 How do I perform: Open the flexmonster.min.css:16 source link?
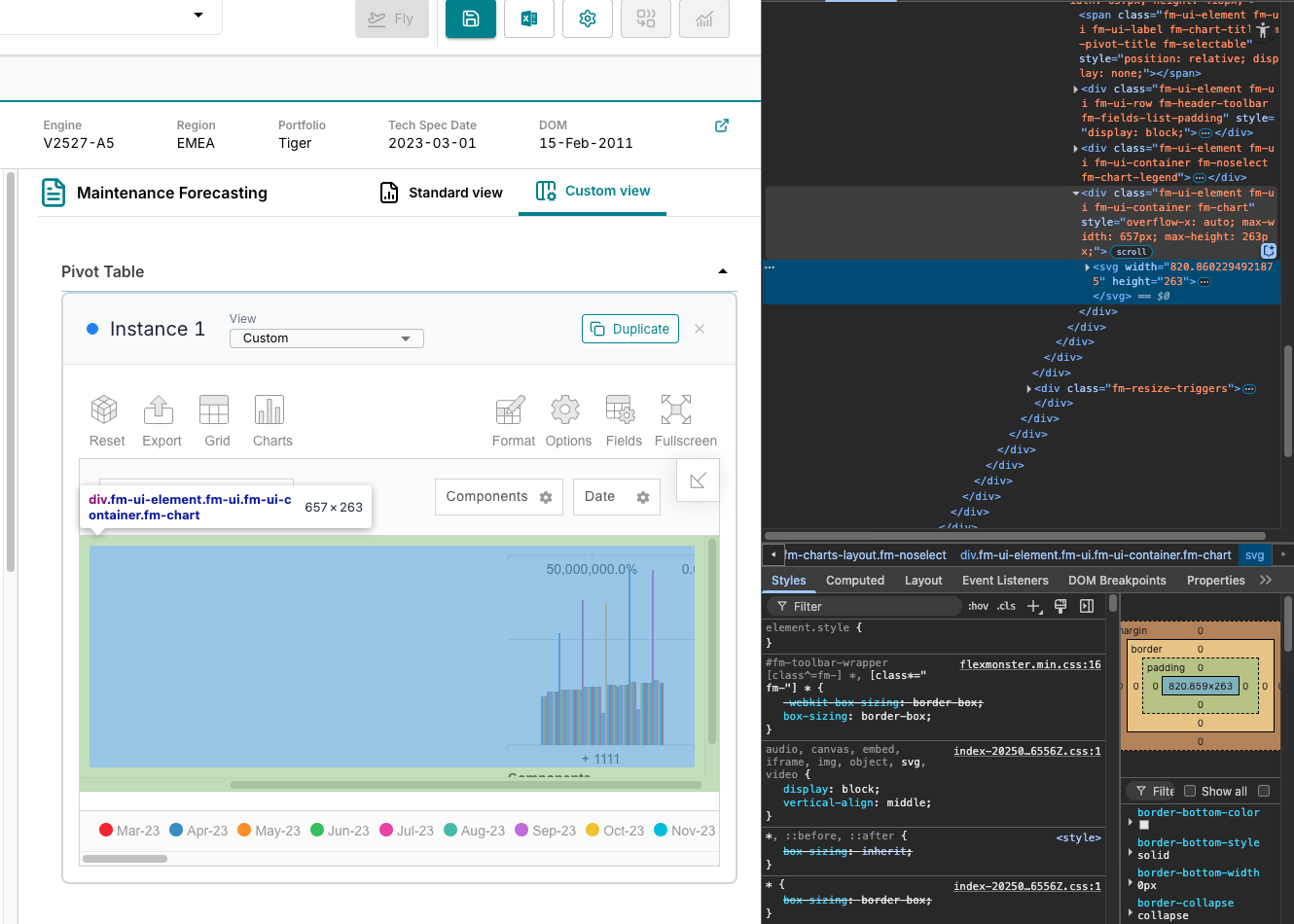click(1029, 664)
